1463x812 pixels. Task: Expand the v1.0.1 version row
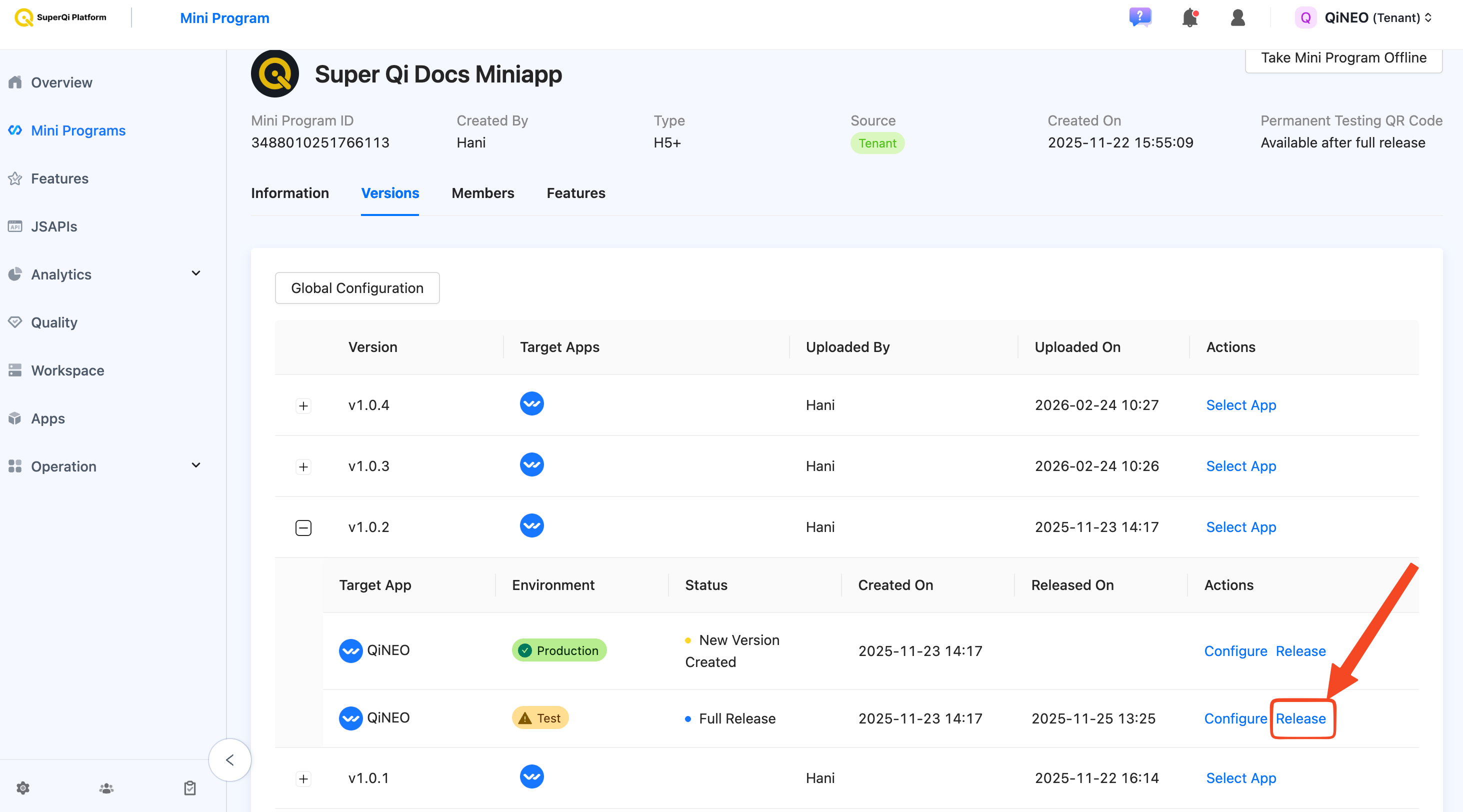point(303,778)
